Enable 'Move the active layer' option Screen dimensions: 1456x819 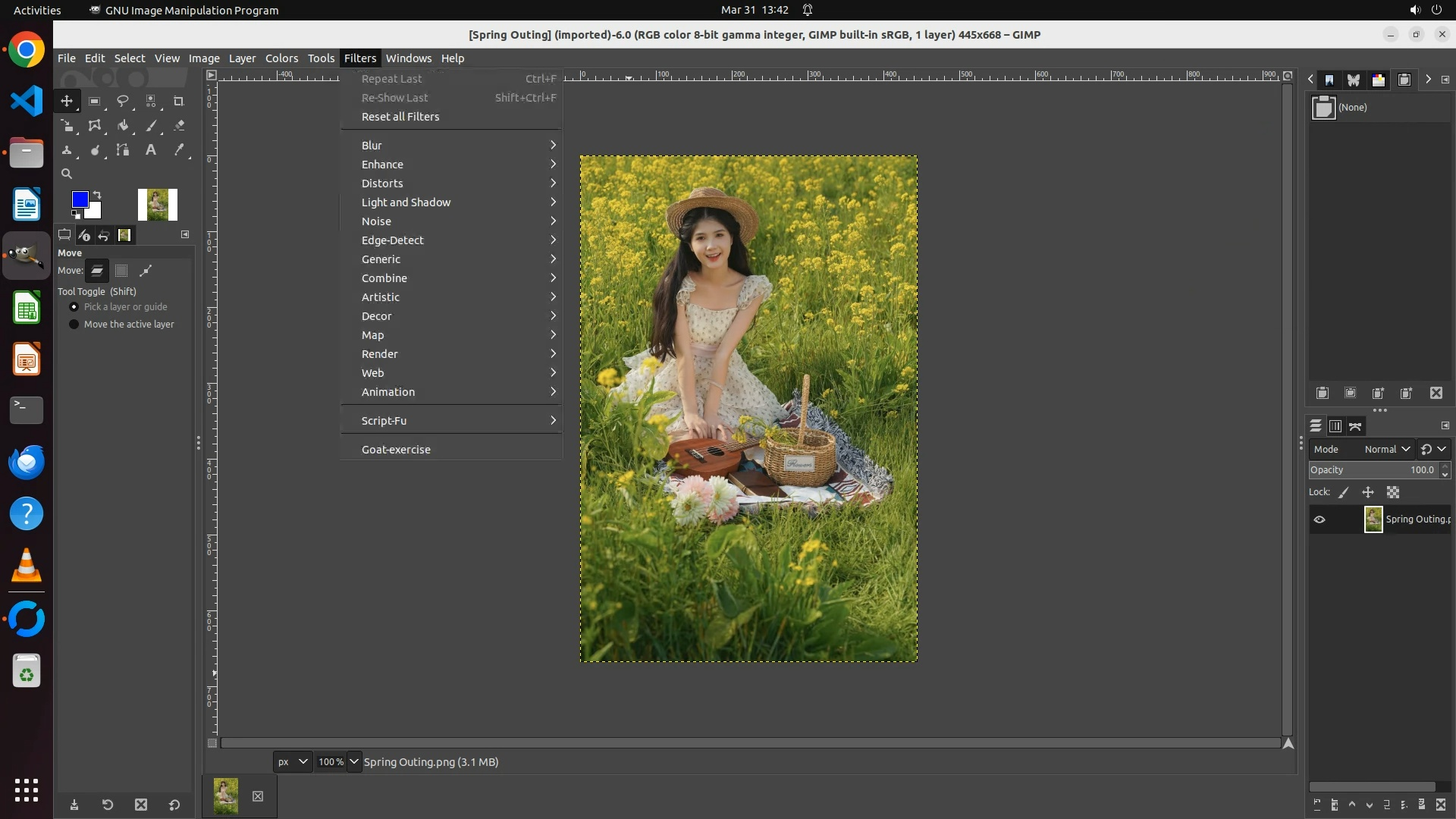74,325
